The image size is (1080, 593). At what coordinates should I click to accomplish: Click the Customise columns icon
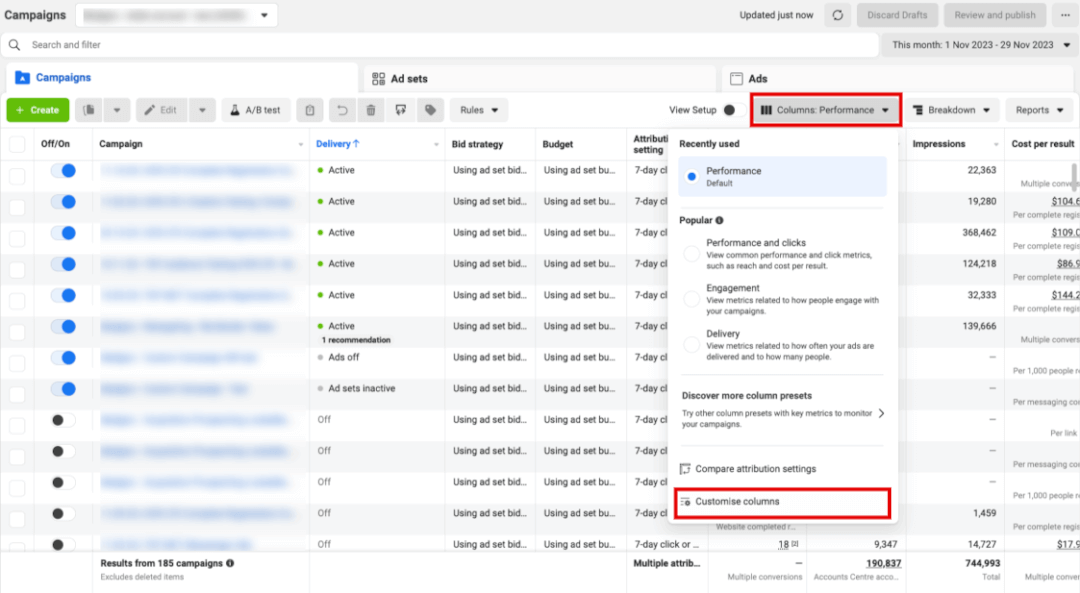click(685, 502)
